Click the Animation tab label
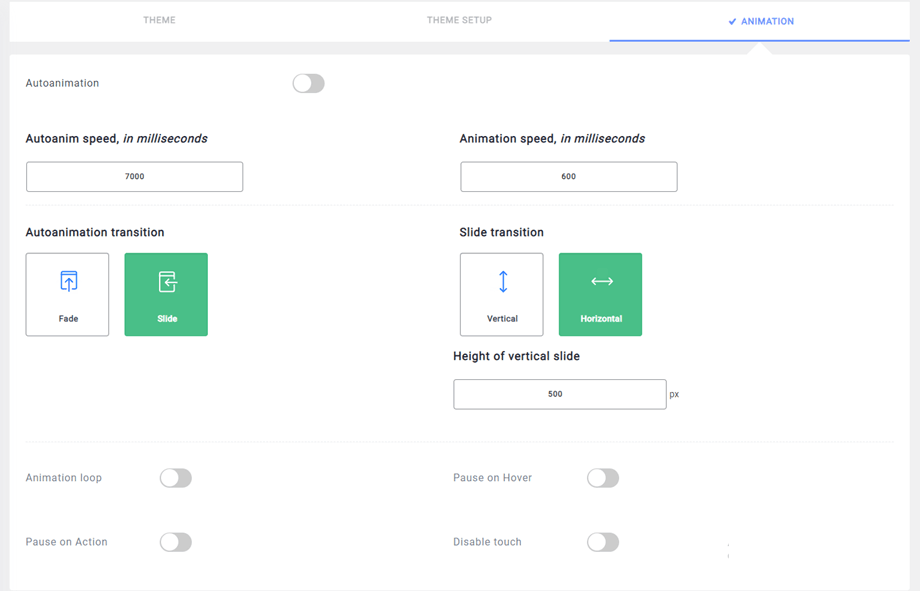This screenshot has height=591, width=920. (767, 21)
